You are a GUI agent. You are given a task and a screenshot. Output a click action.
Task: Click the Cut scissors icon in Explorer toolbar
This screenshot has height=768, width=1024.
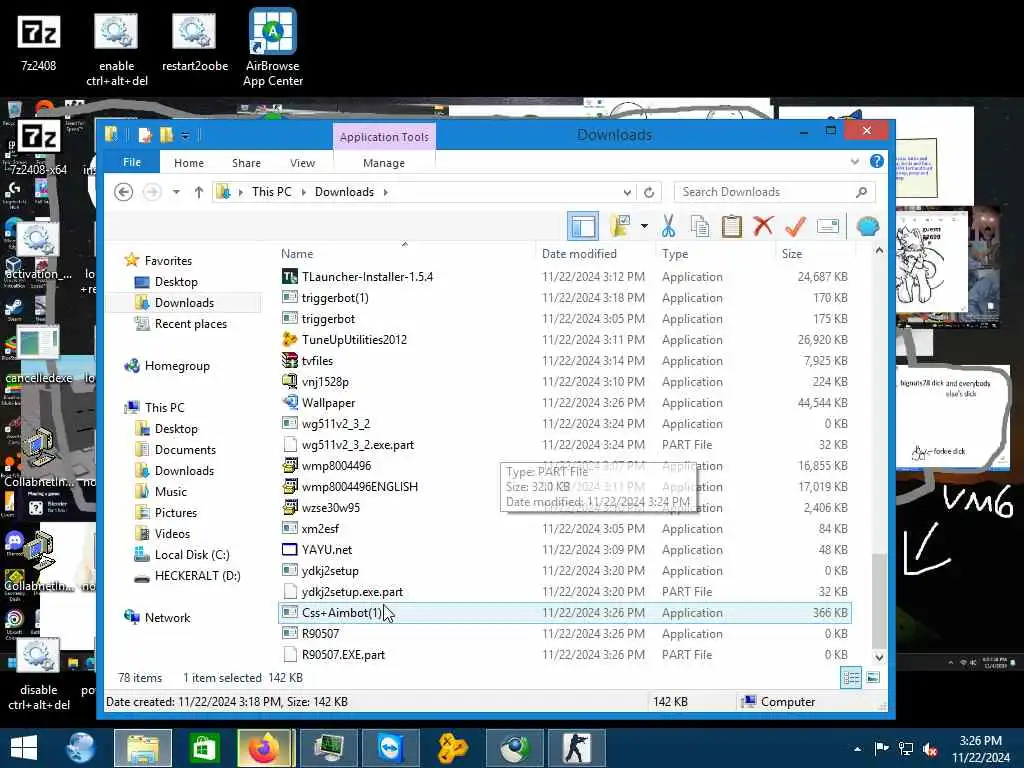[668, 226]
